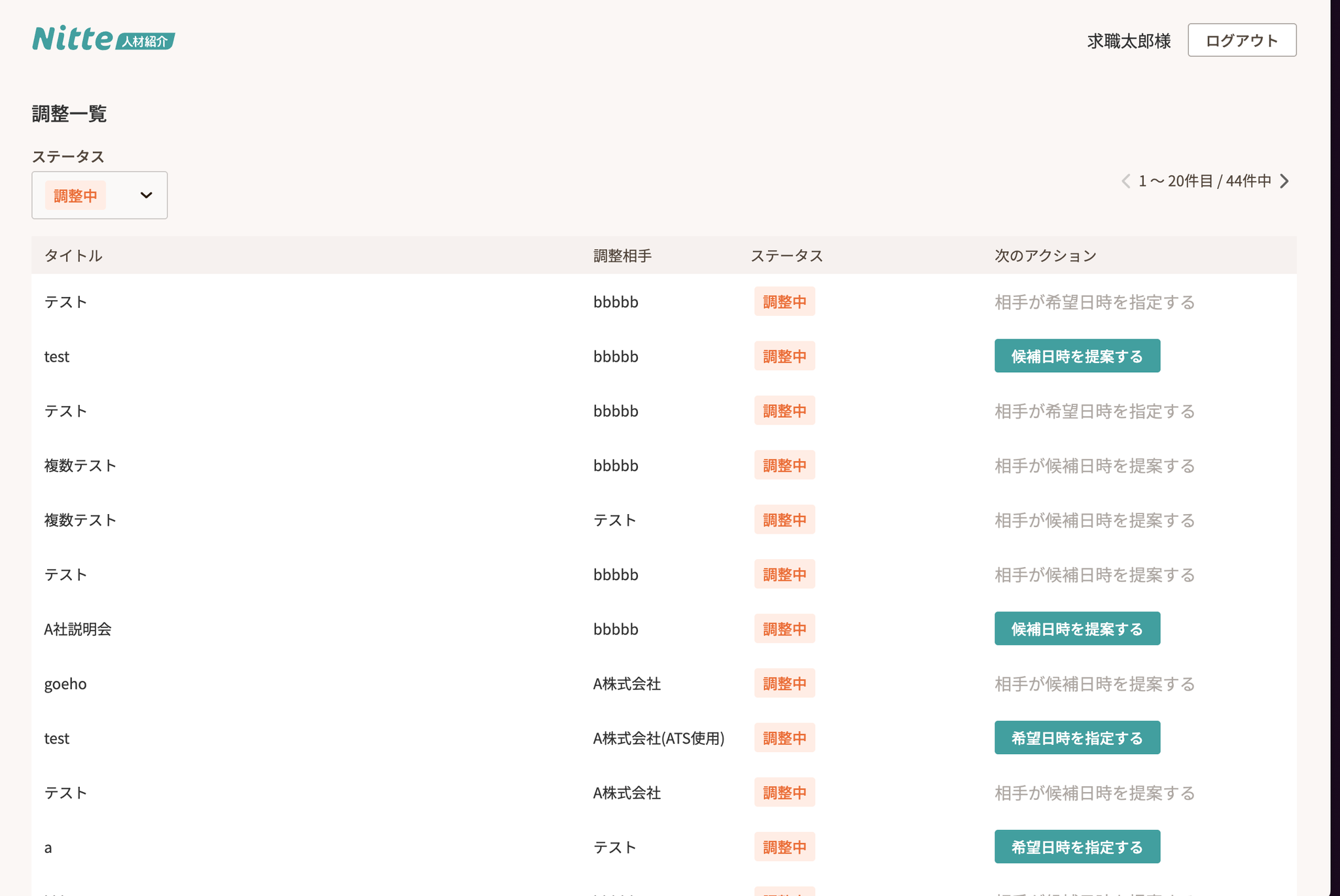Viewport: 1340px width, 896px height.
Task: Open the ステータス filter dropdown
Action: (146, 196)
